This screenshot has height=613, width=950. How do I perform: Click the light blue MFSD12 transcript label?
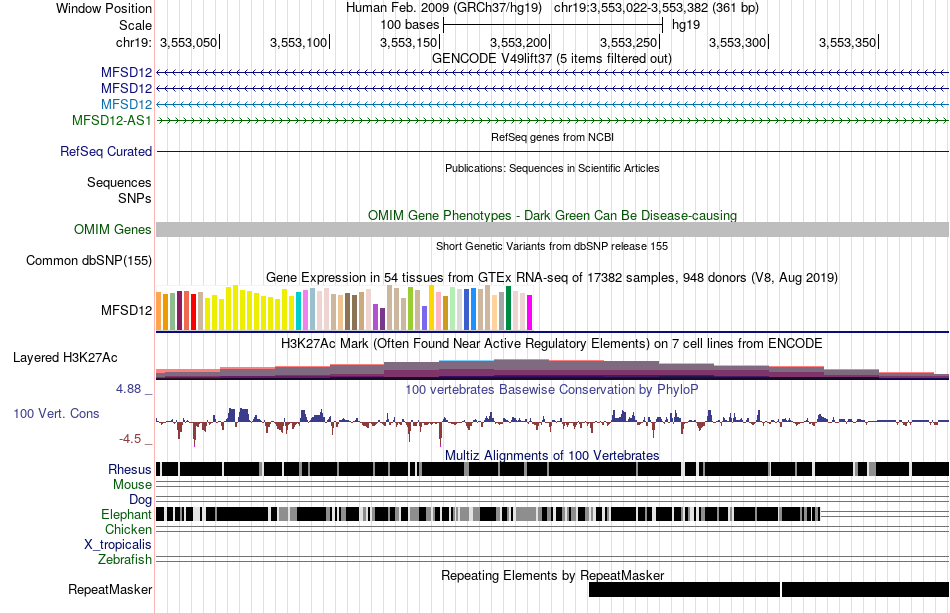(126, 104)
